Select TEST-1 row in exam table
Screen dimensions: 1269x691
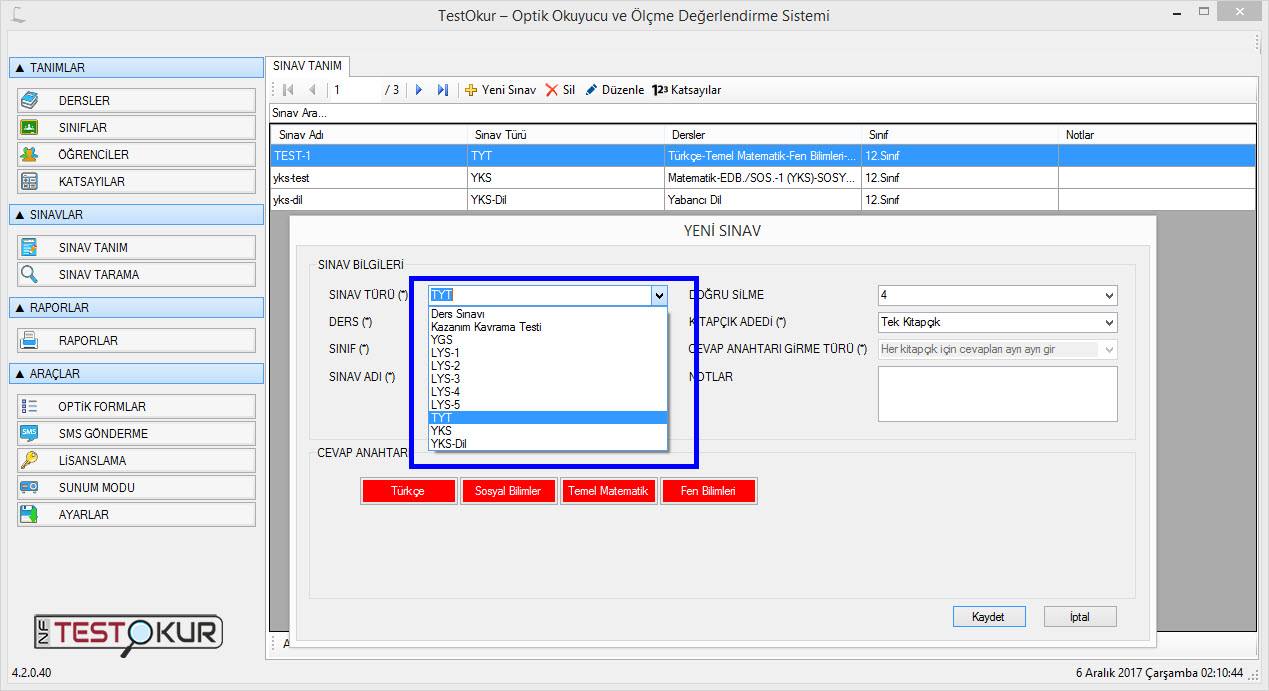pos(763,156)
